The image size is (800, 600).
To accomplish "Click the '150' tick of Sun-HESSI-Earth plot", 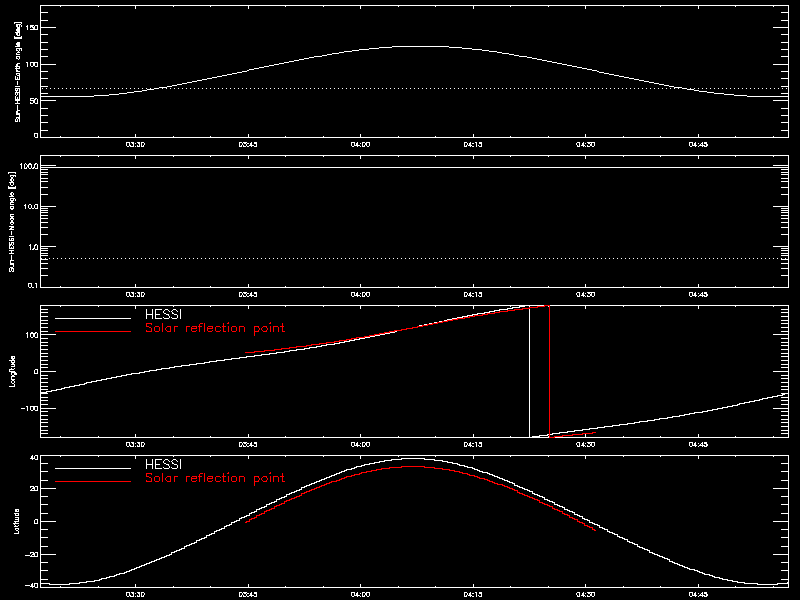I will point(32,28).
